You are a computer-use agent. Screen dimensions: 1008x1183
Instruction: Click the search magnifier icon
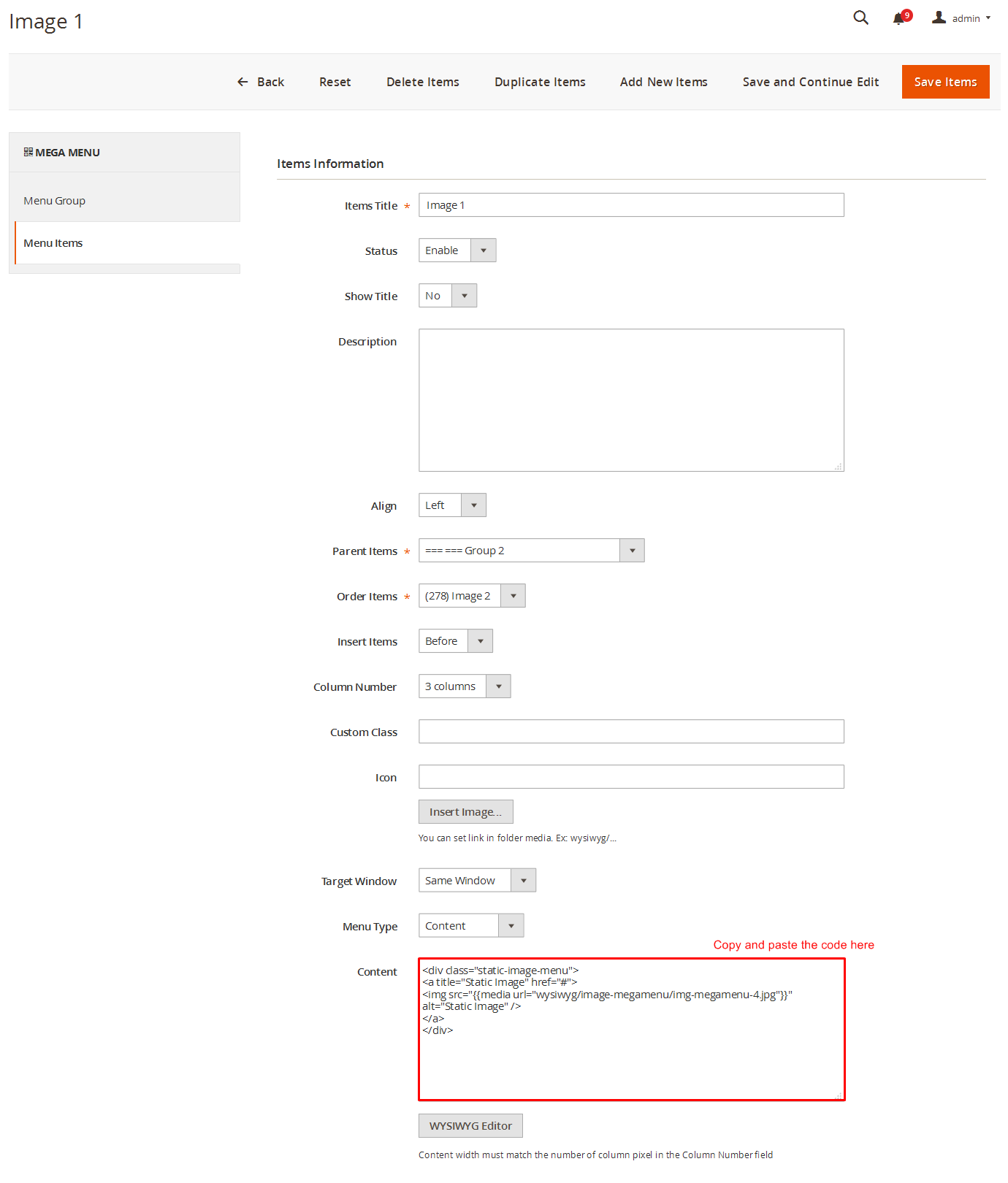click(860, 18)
